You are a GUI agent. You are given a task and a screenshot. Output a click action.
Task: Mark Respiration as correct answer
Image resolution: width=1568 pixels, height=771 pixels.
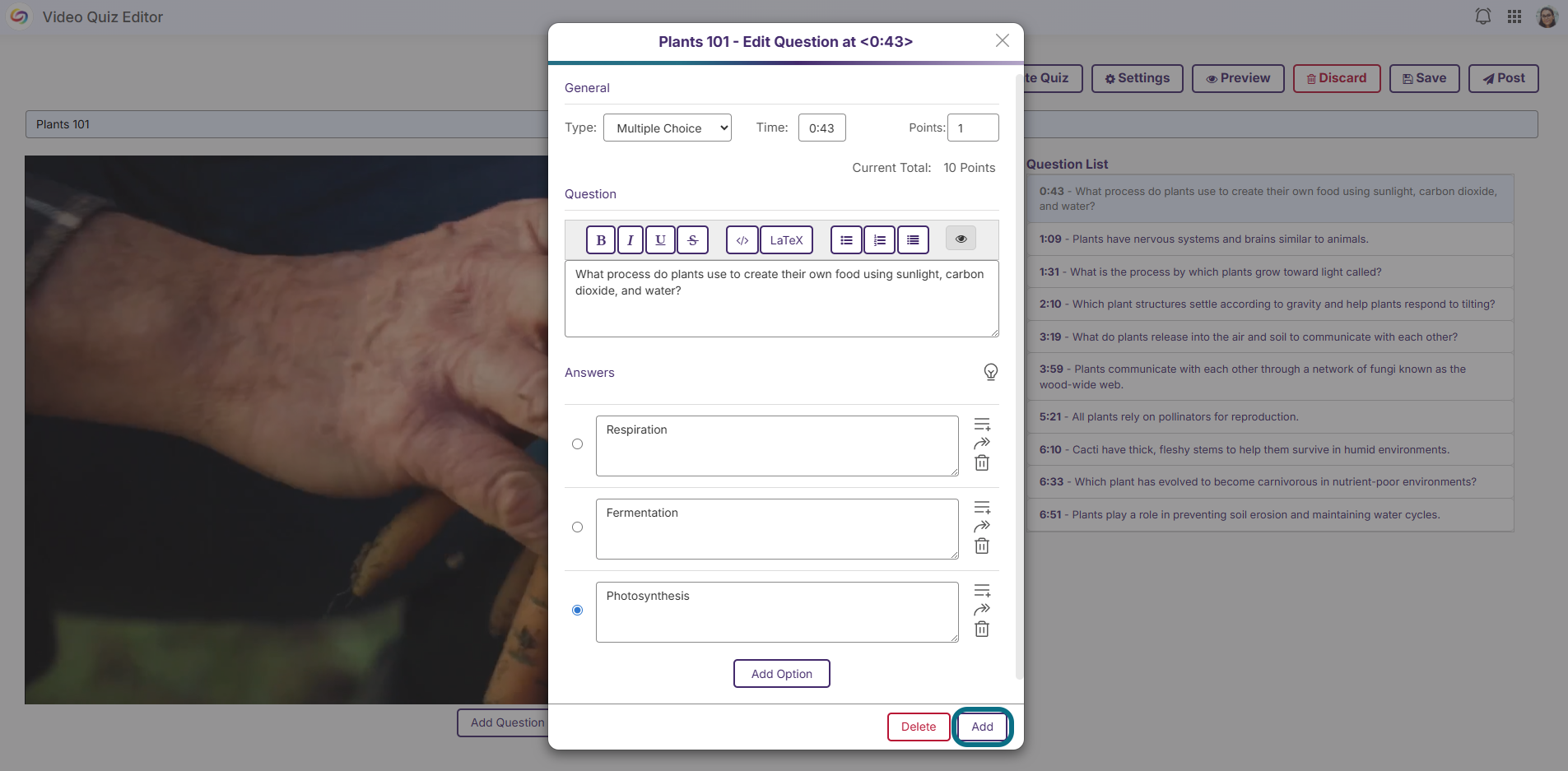tap(578, 444)
